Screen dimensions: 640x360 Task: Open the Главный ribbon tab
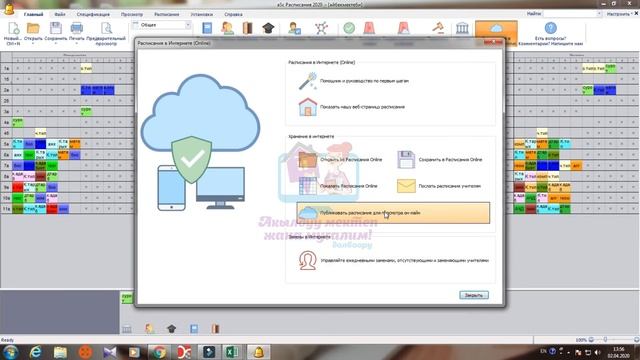[33, 14]
